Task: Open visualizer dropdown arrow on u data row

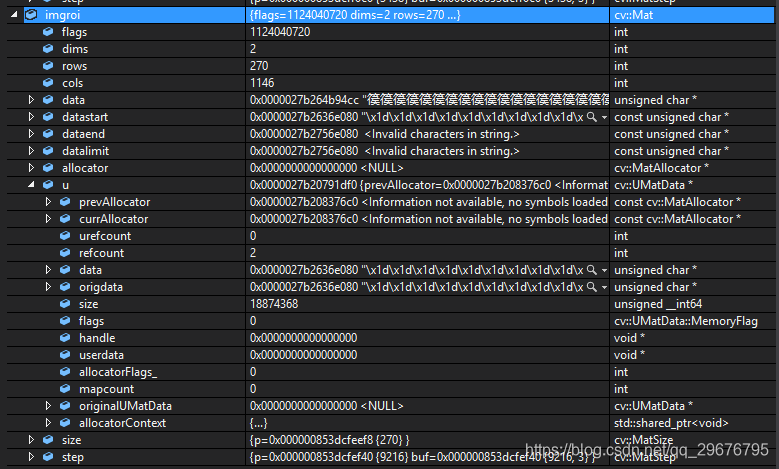Action: click(x=604, y=270)
